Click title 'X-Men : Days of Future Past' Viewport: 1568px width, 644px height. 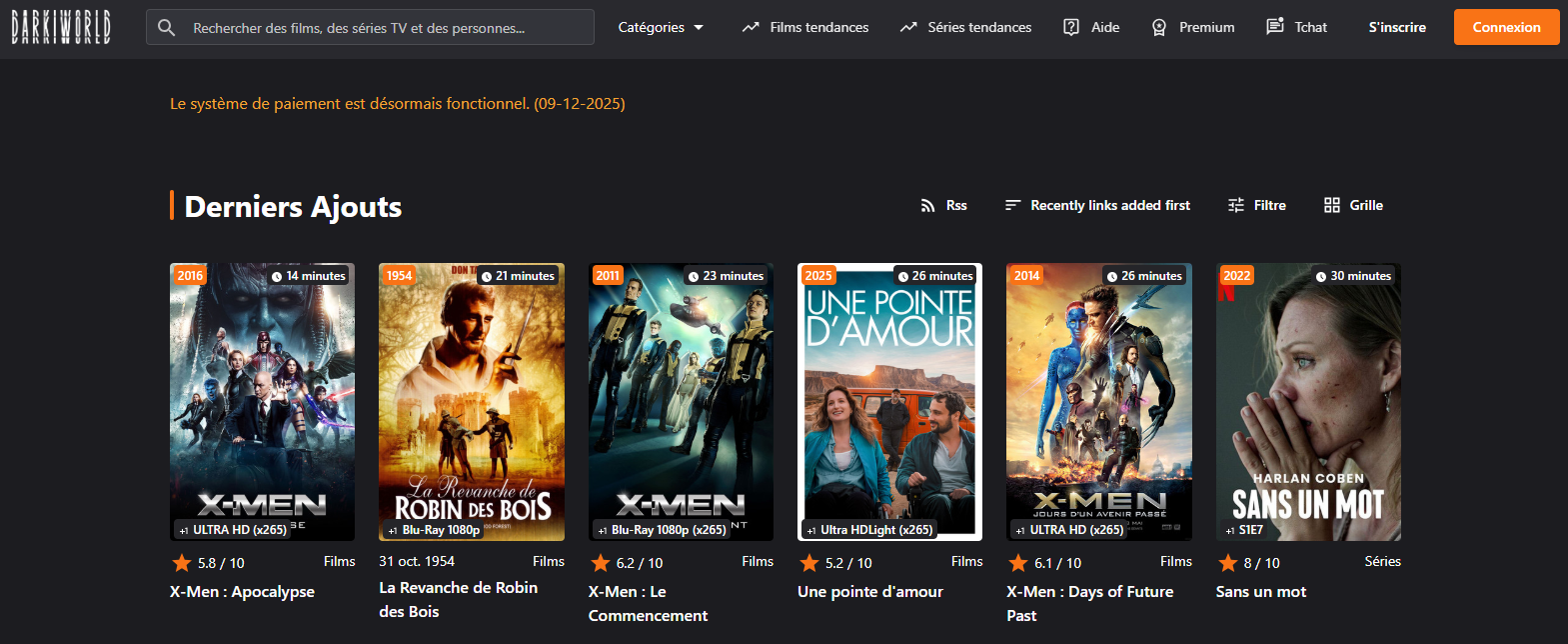[x=1090, y=604]
